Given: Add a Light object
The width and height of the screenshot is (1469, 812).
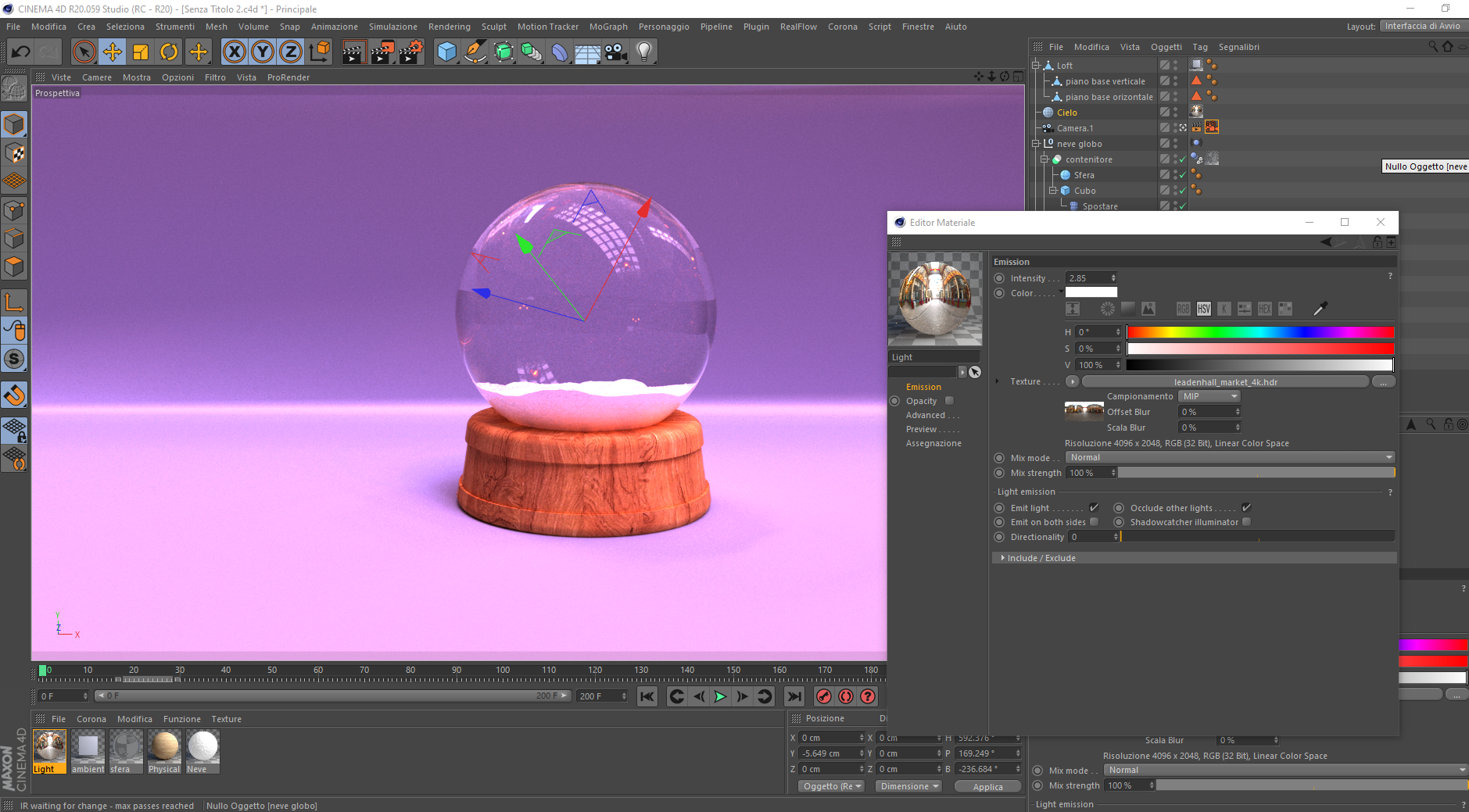Looking at the screenshot, I should click(x=644, y=52).
